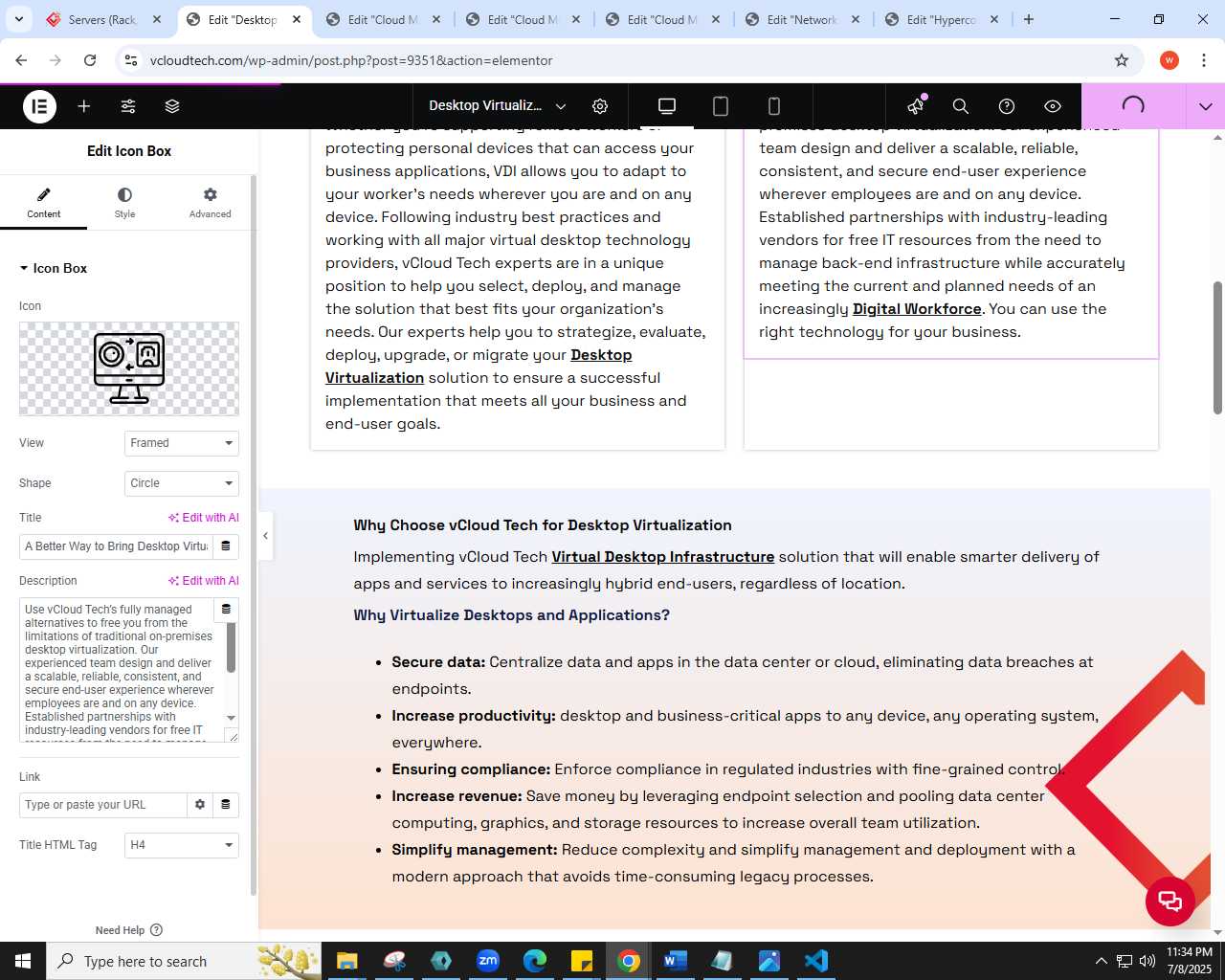Screen dimensions: 1225x980
Task: Open Zoom from taskbar
Action: point(488,961)
